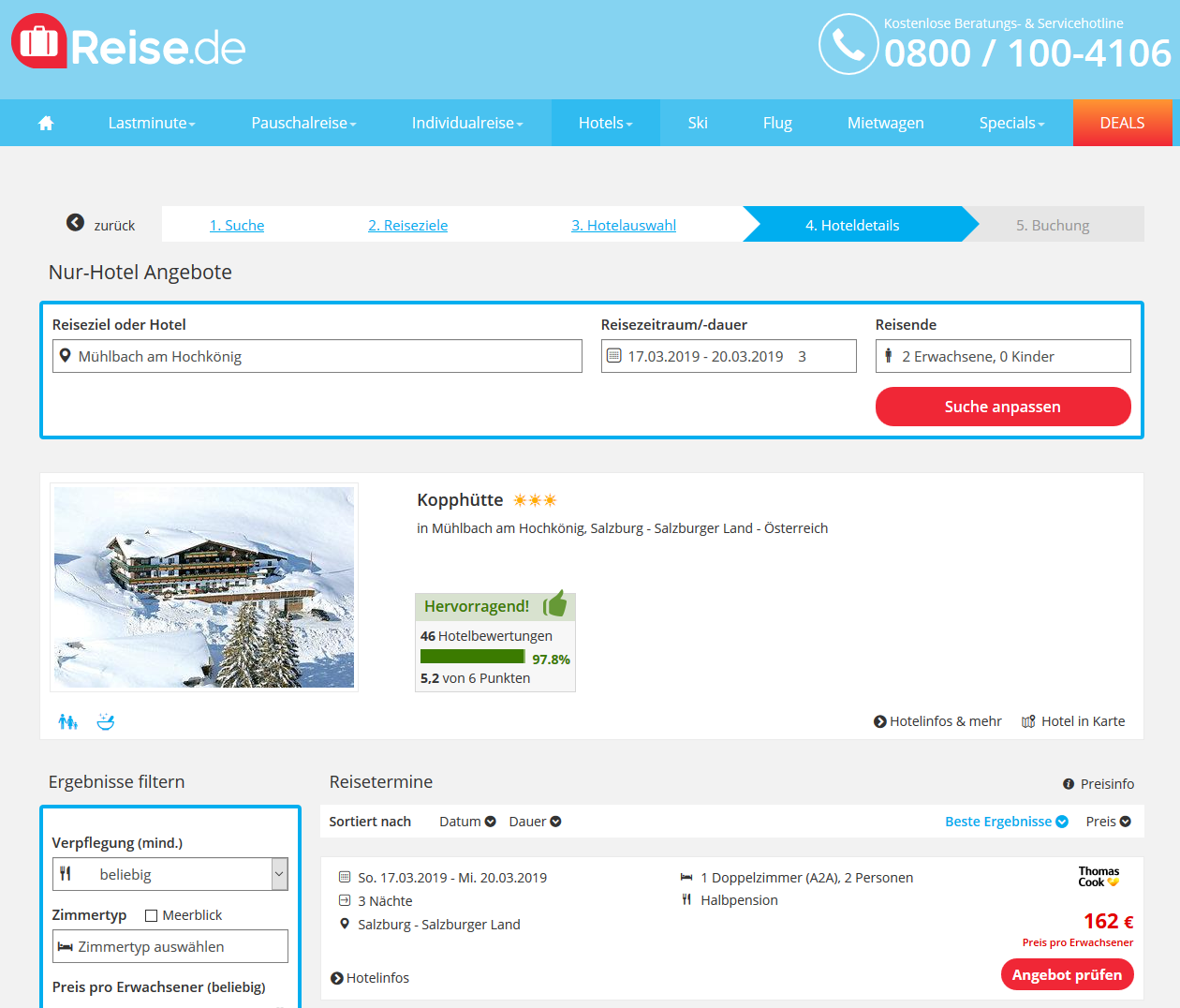The width and height of the screenshot is (1180, 1008).
Task: Select step 4. Hoteldetails
Action: click(852, 225)
